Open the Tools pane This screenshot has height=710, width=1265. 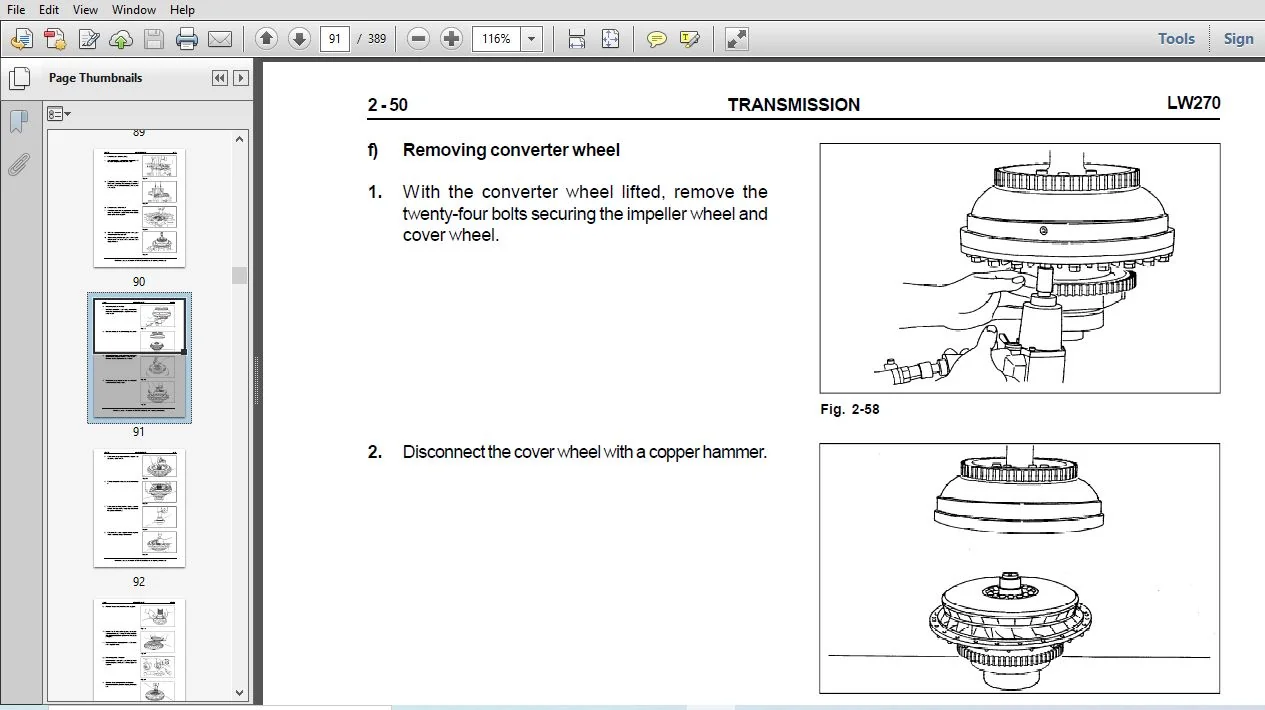click(1176, 38)
